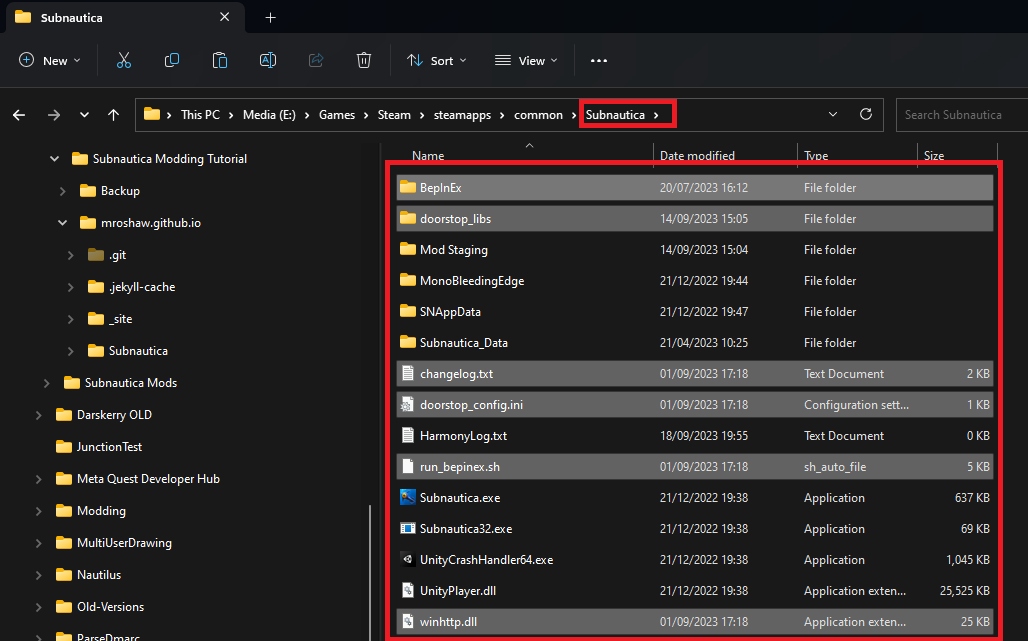Screen dimensions: 1028x641
Task: Click the Rename icon in toolbar
Action: [x=268, y=61]
